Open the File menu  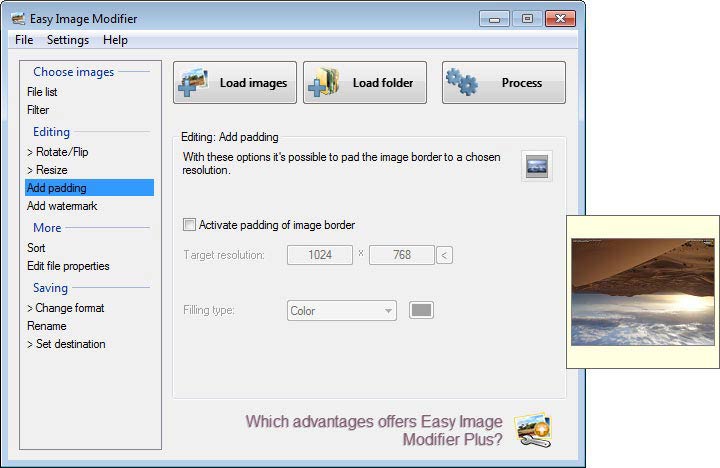point(24,40)
